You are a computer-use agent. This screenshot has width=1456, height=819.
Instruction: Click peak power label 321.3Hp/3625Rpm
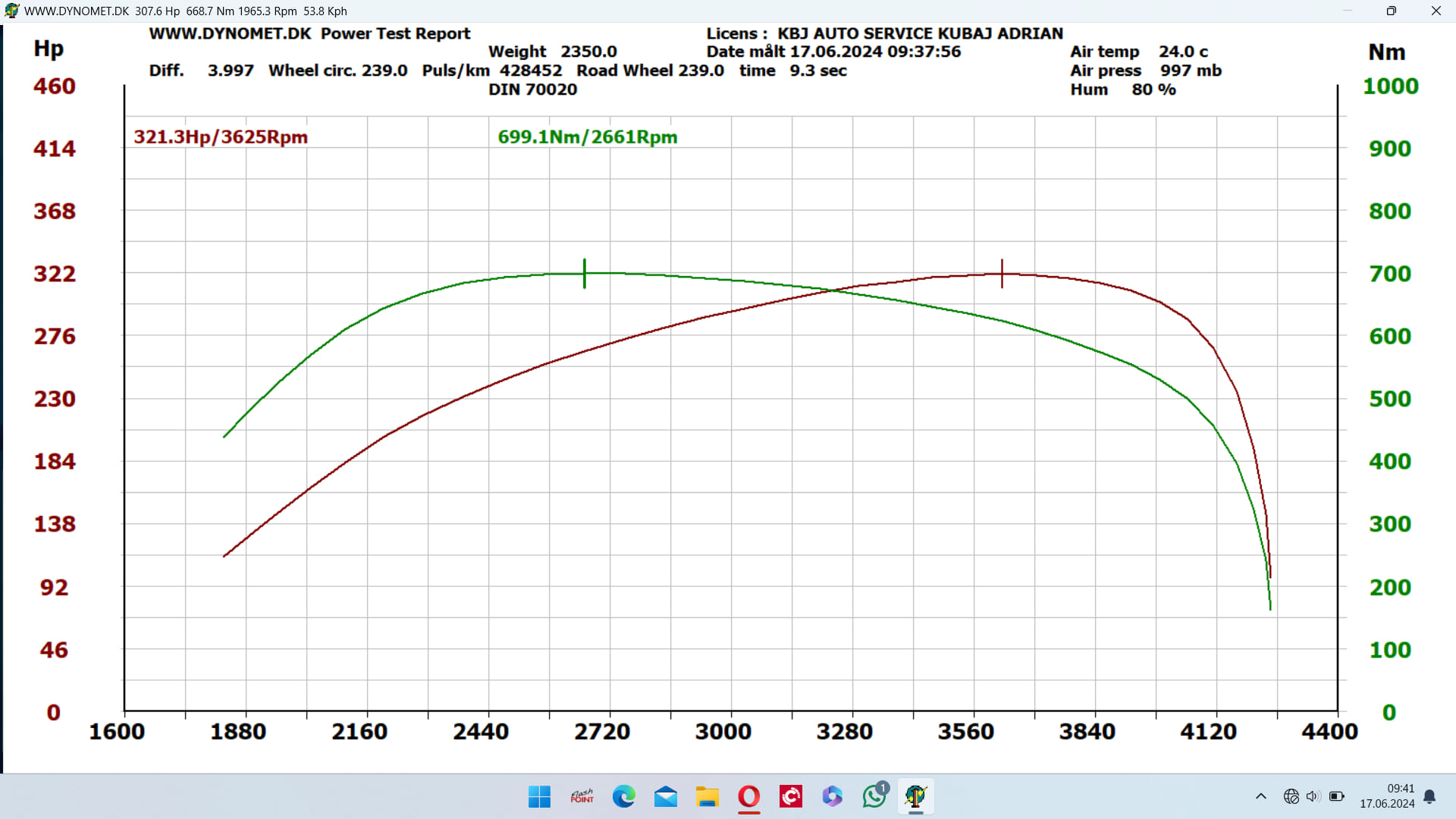[221, 137]
